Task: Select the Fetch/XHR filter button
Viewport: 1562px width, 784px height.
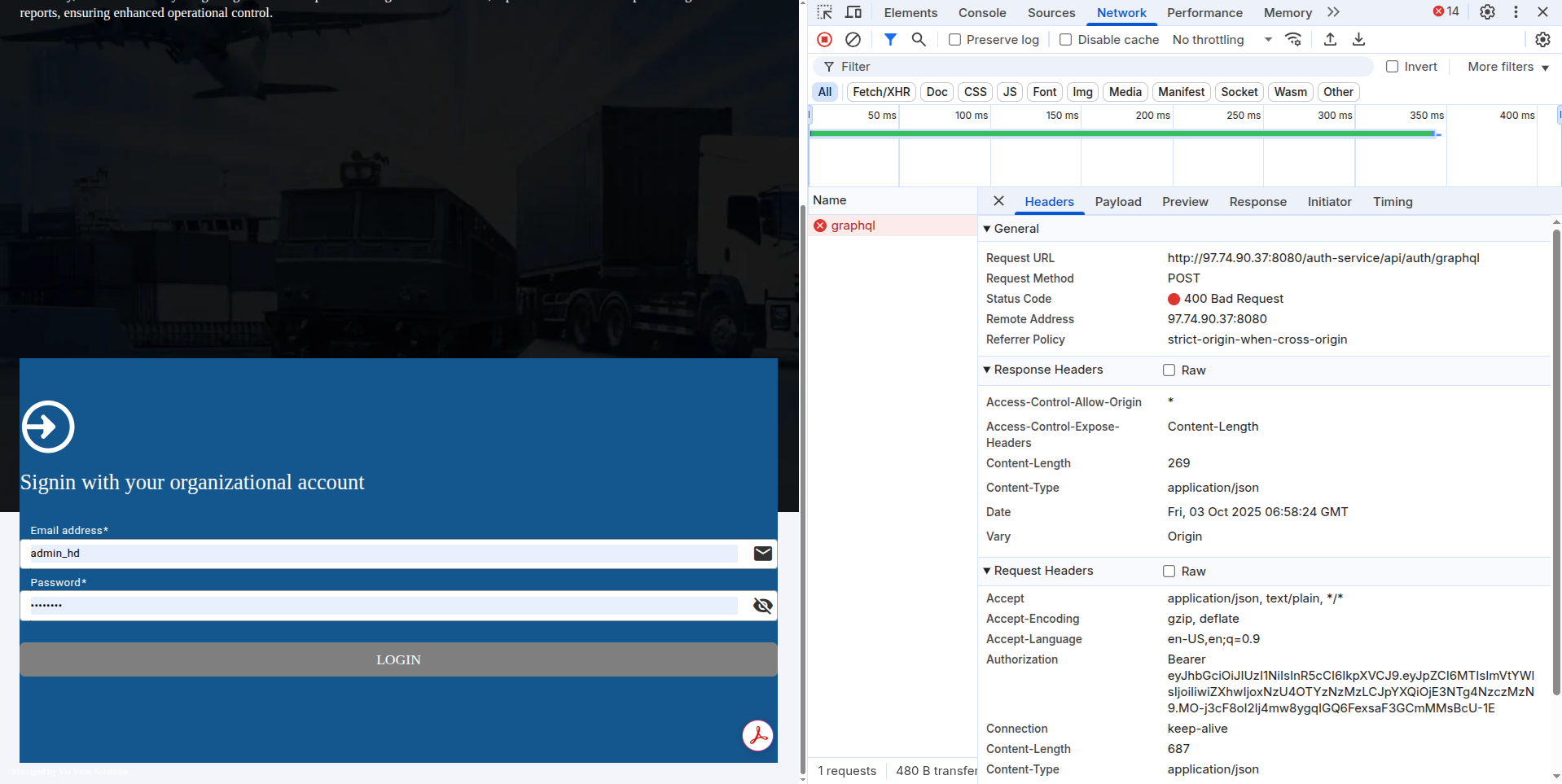Action: [x=881, y=92]
